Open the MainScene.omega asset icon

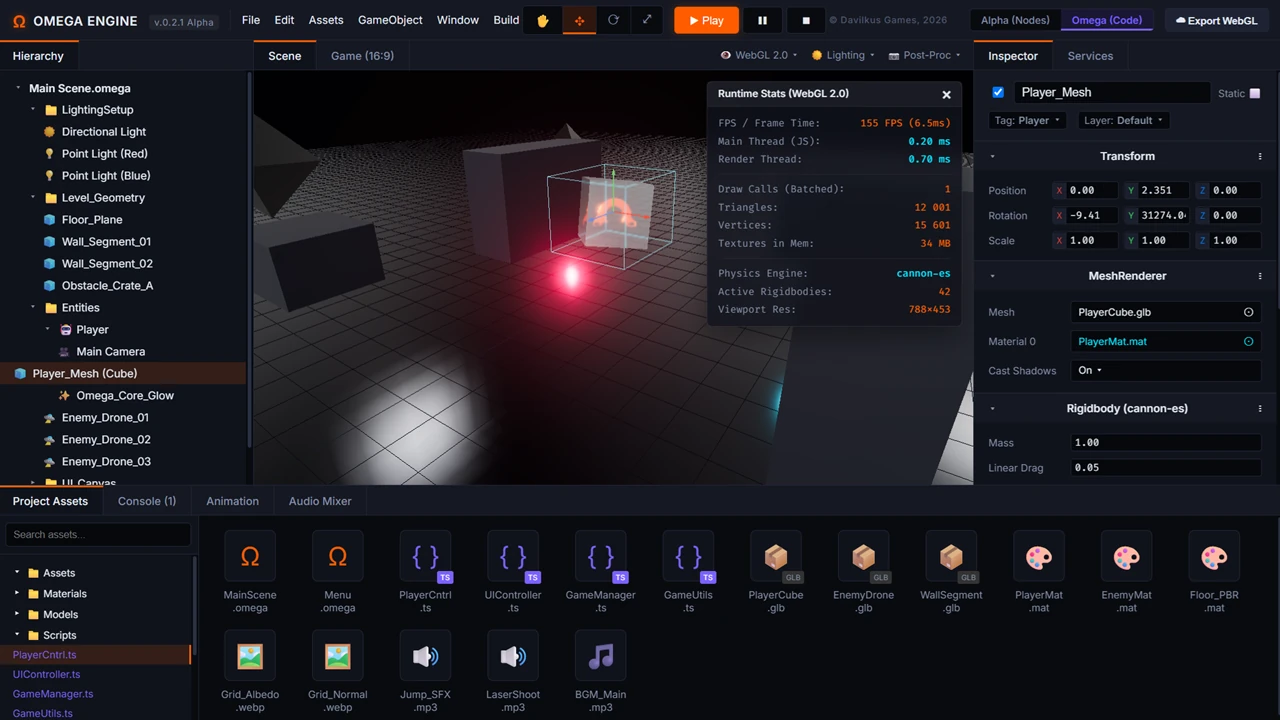[x=250, y=557]
